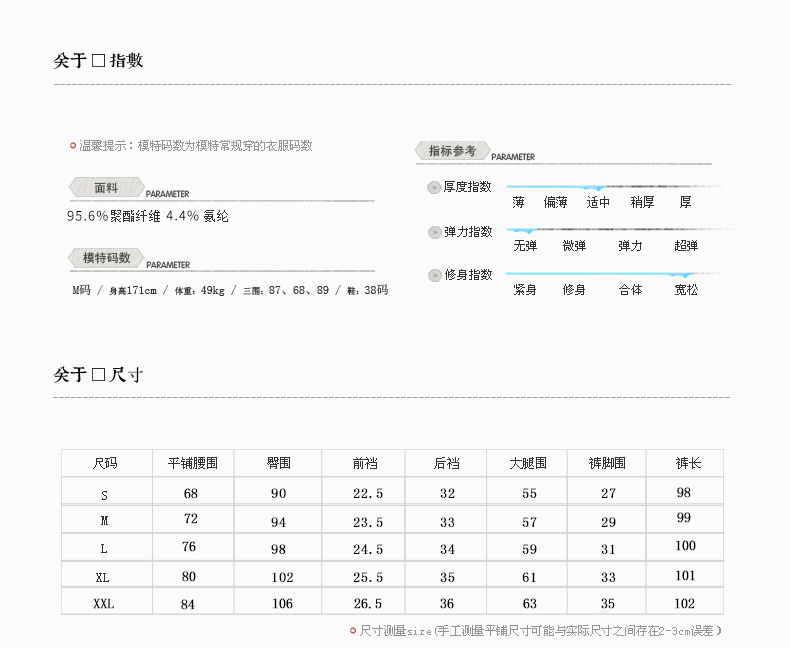
Task: Select thickness option 厚
Action: pyautogui.click(x=685, y=203)
